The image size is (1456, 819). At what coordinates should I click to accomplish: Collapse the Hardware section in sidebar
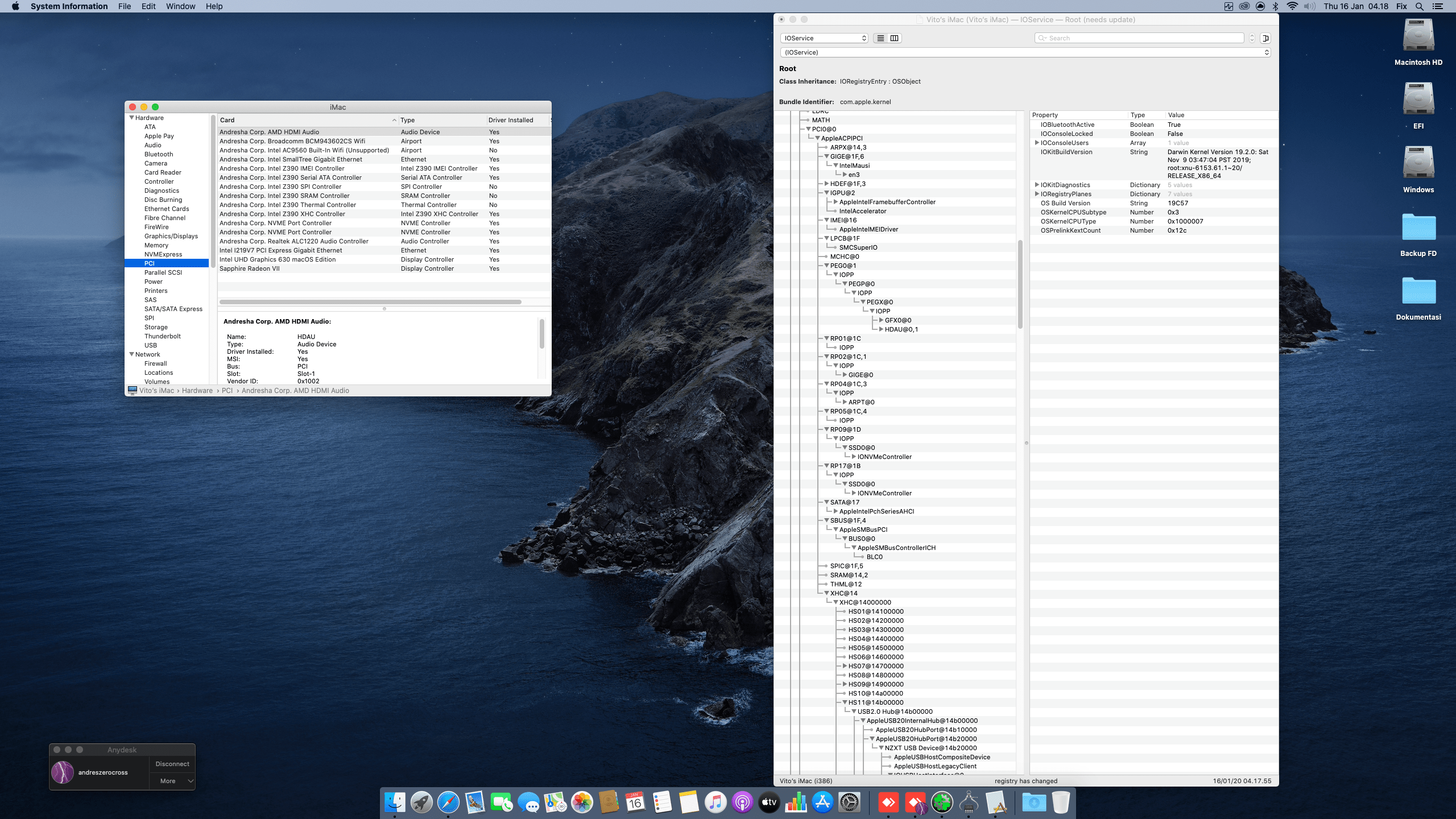132,118
